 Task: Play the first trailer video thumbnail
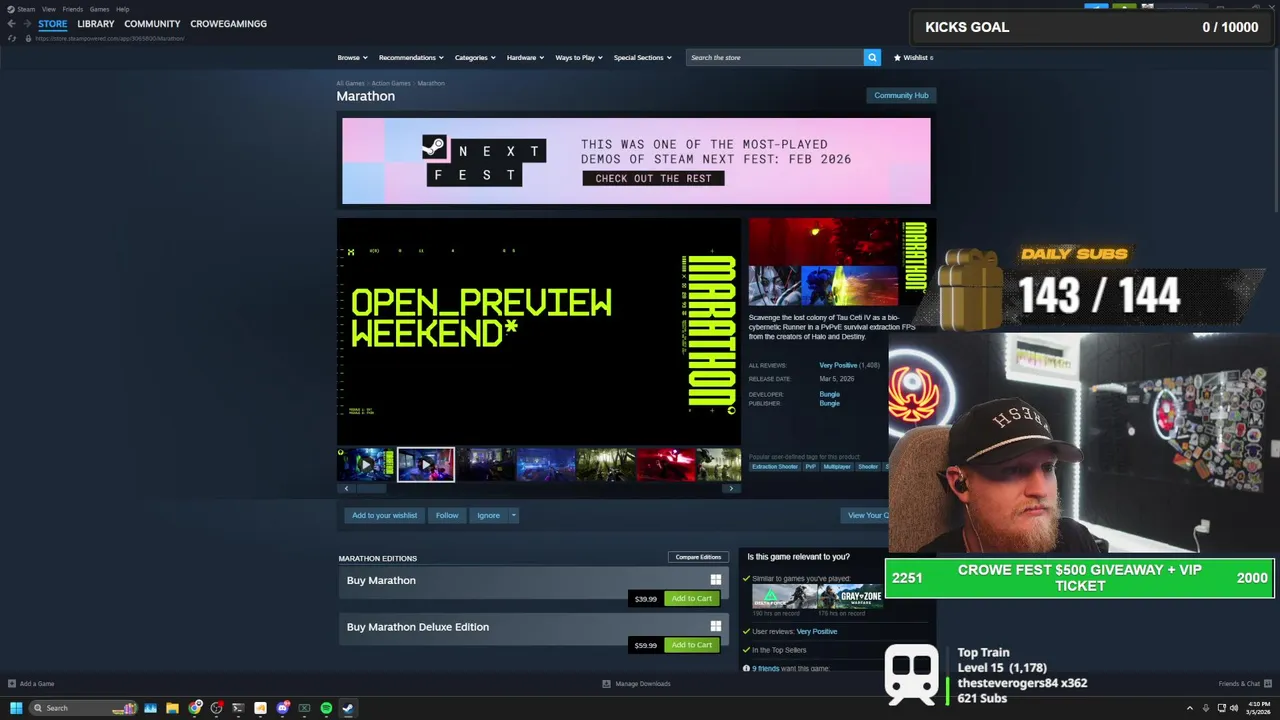click(x=365, y=464)
